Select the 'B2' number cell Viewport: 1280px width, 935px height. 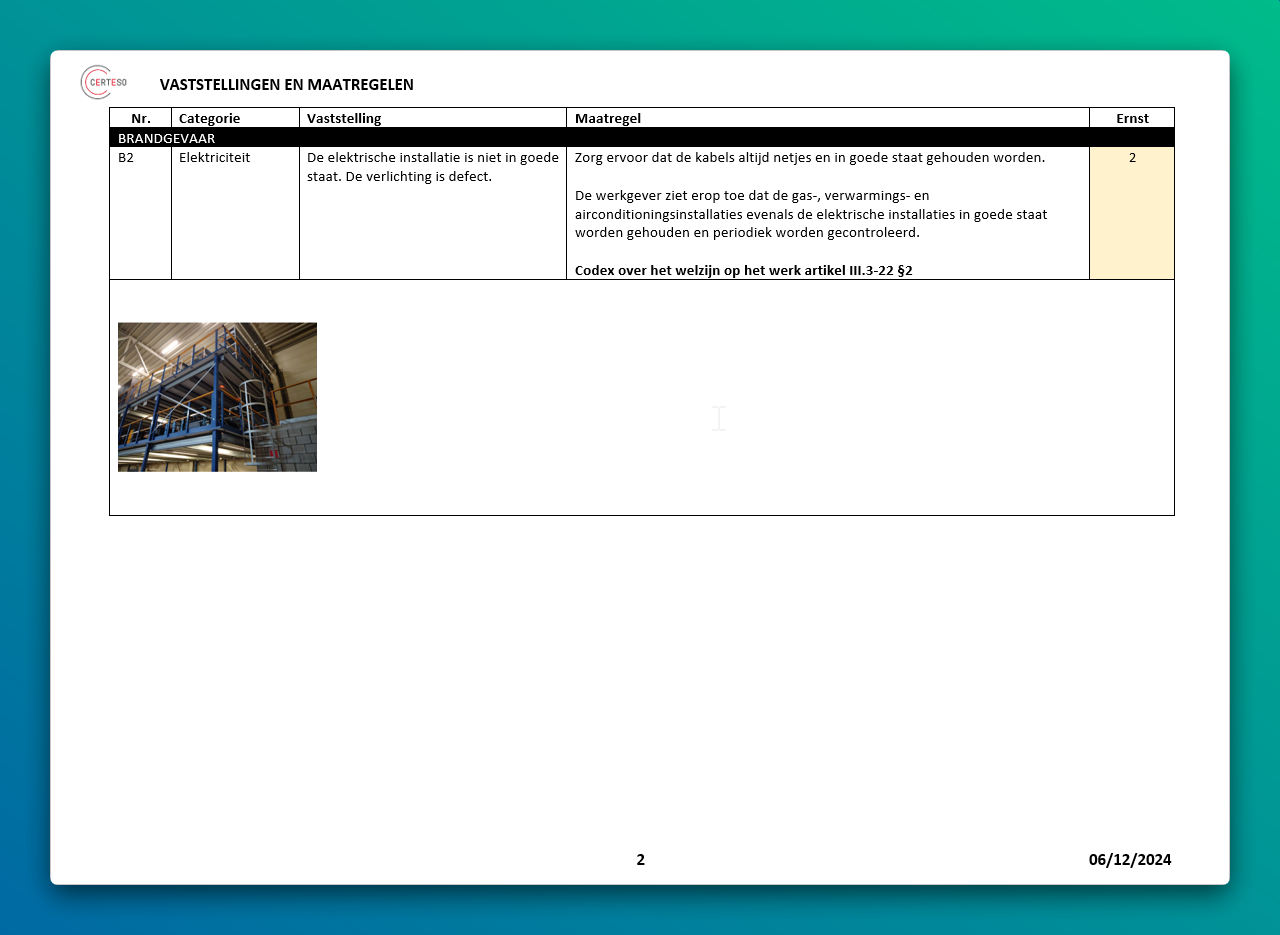[x=126, y=158]
